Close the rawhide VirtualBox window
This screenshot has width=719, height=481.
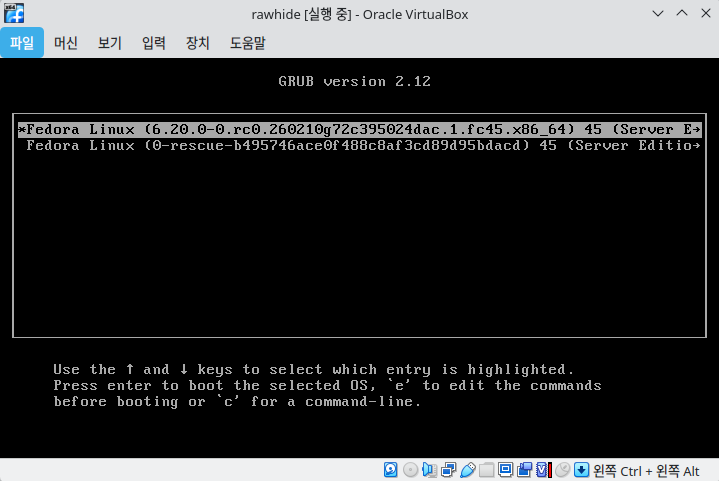coord(706,13)
